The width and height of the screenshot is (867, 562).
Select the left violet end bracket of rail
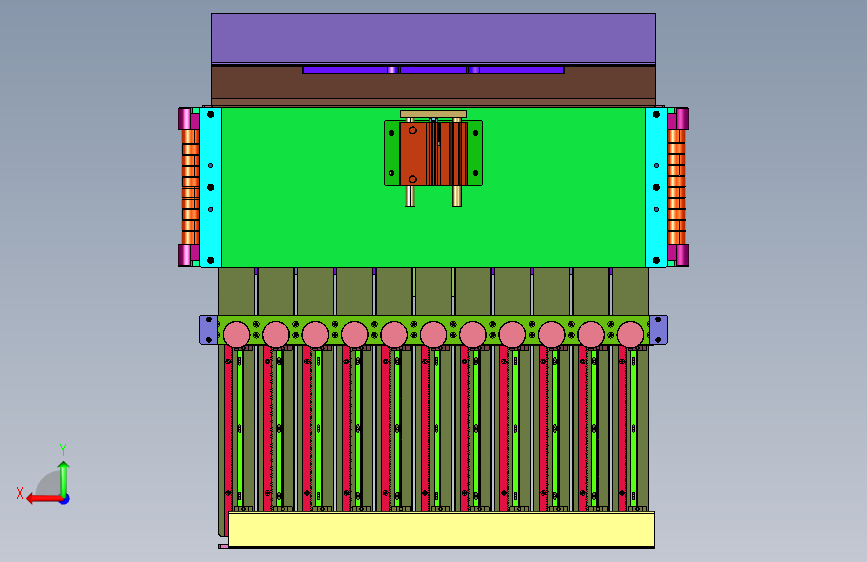click(208, 330)
